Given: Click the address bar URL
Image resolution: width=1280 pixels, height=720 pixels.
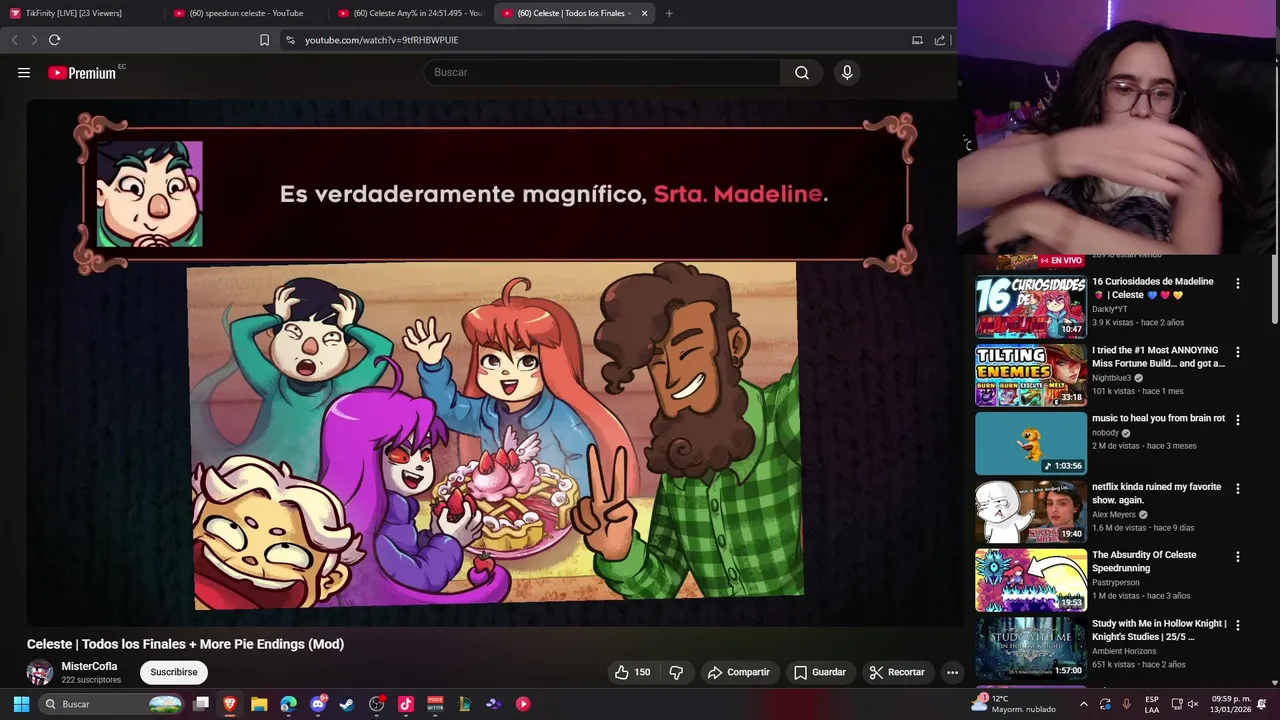Looking at the screenshot, I should pos(381,40).
